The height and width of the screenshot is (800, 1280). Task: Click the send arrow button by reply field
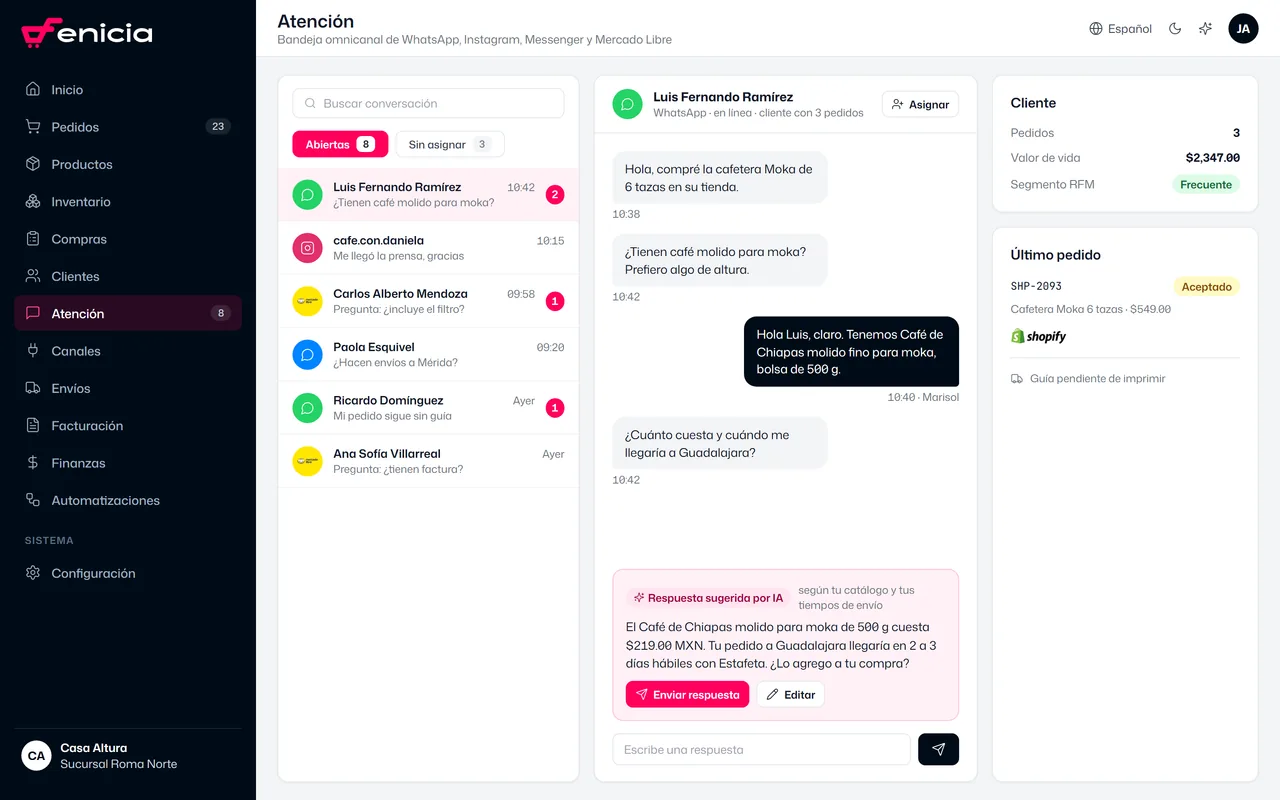point(938,750)
